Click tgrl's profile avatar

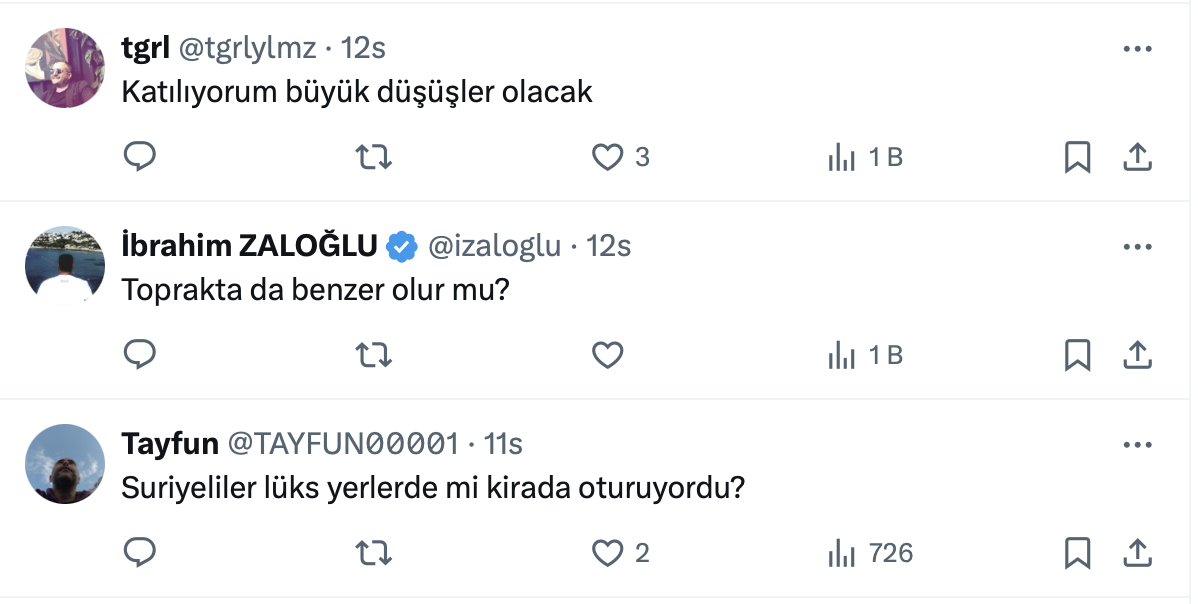click(x=65, y=68)
